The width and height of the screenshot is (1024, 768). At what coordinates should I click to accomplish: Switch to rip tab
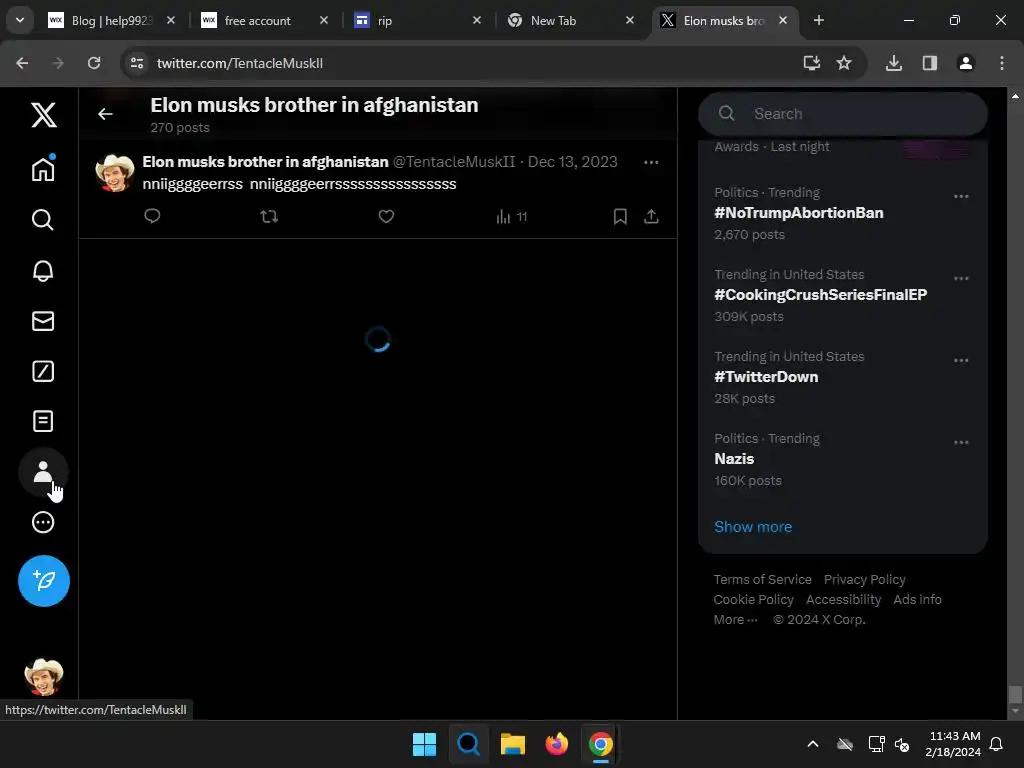418,21
